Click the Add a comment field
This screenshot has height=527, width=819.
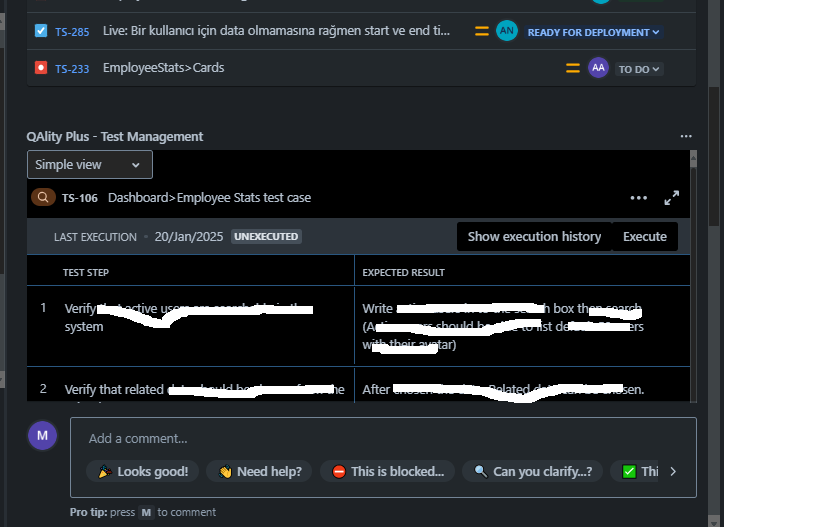[383, 438]
